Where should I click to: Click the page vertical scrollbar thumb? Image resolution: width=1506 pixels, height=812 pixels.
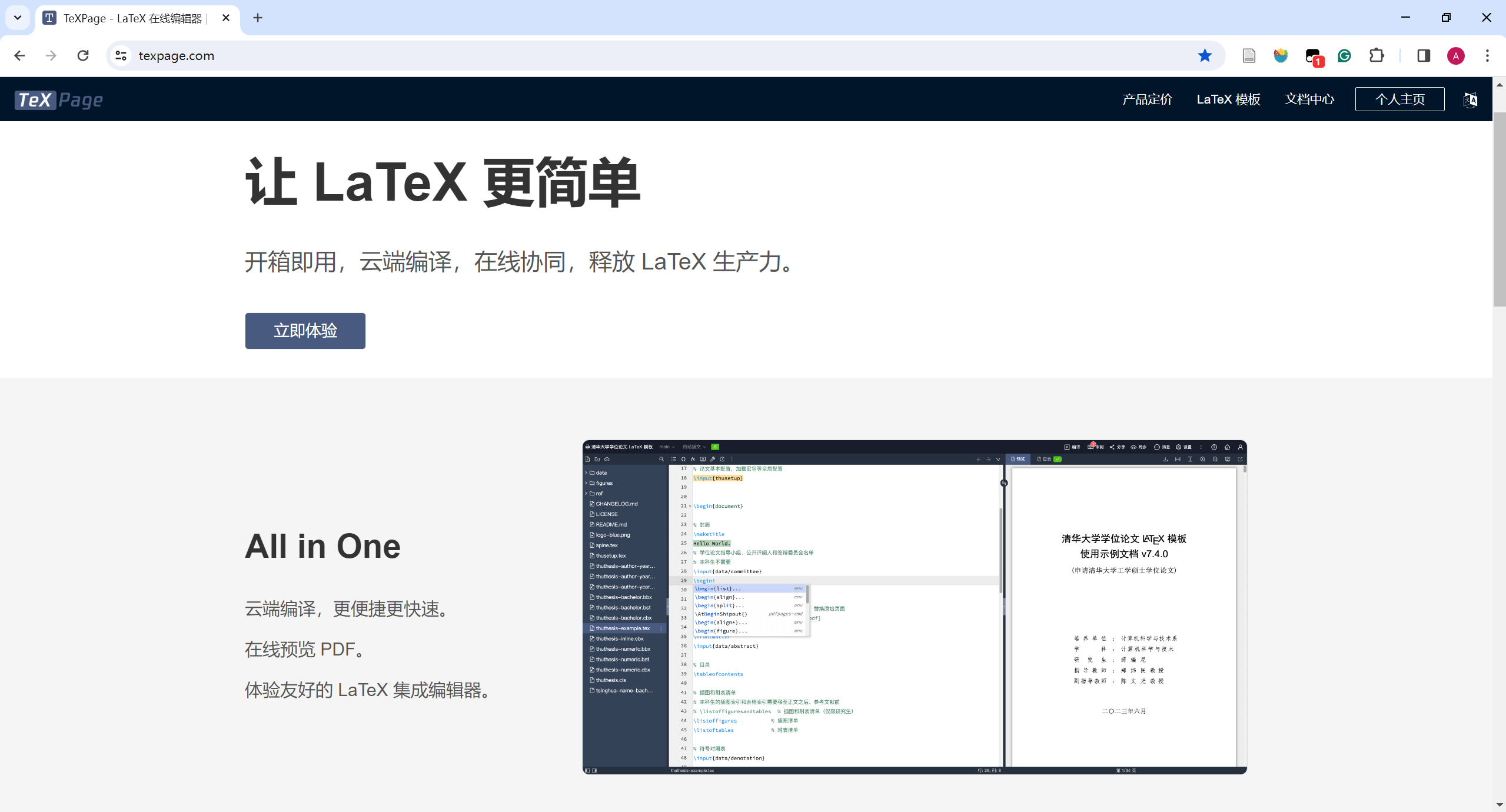point(1500,209)
